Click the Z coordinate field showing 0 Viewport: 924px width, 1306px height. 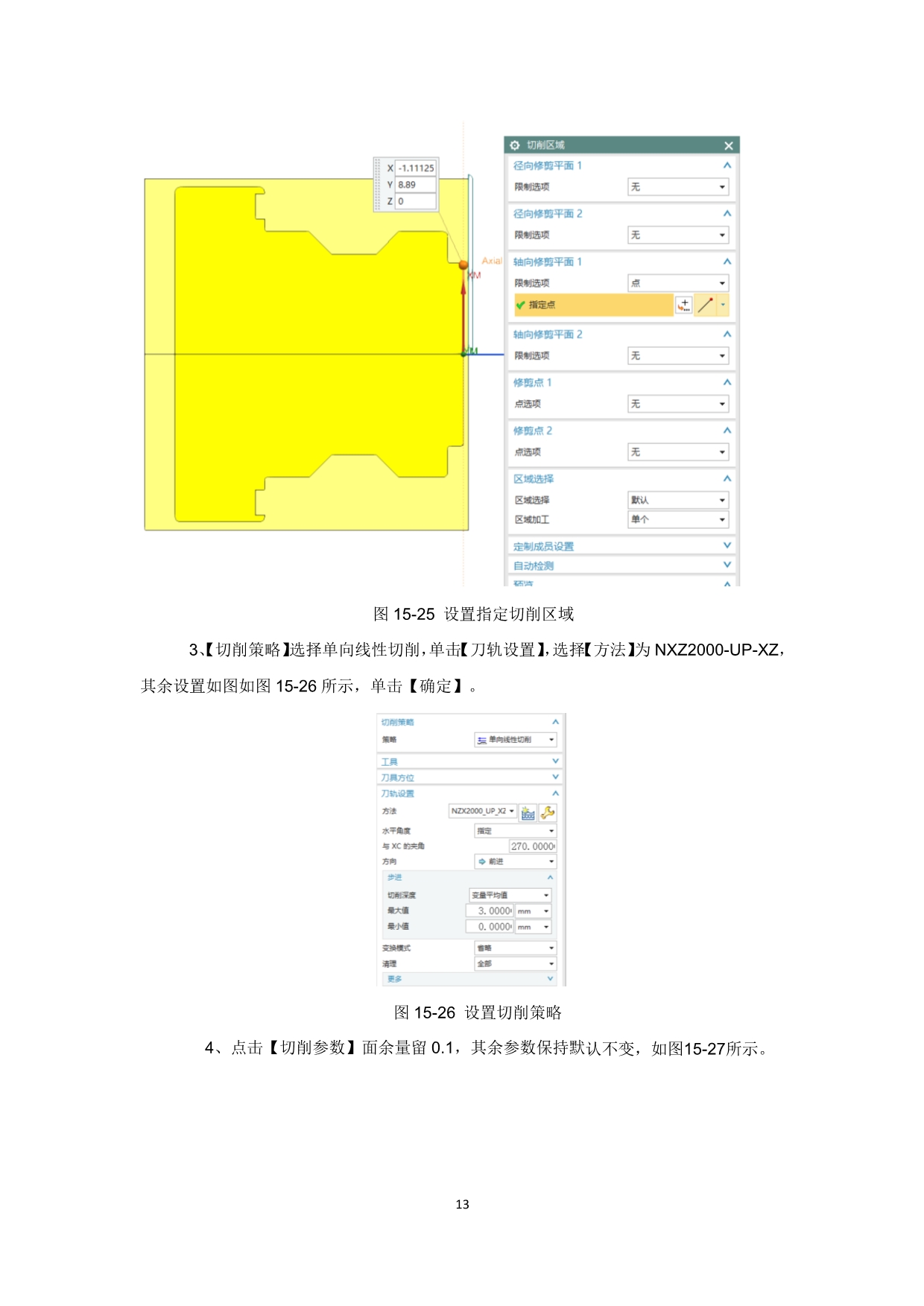coord(415,201)
